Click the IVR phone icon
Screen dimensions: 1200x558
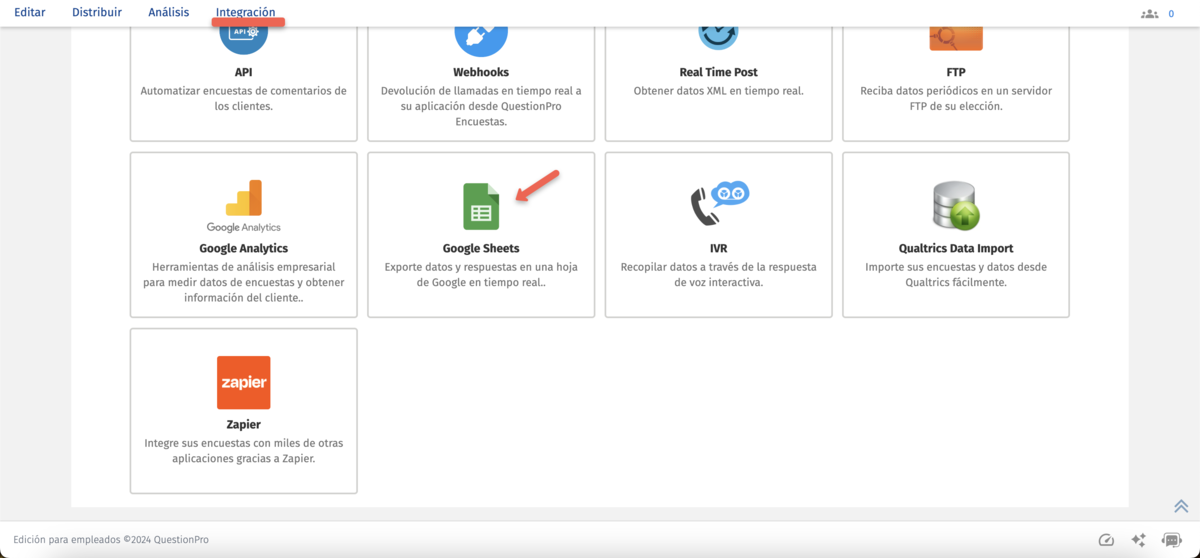click(x=719, y=204)
